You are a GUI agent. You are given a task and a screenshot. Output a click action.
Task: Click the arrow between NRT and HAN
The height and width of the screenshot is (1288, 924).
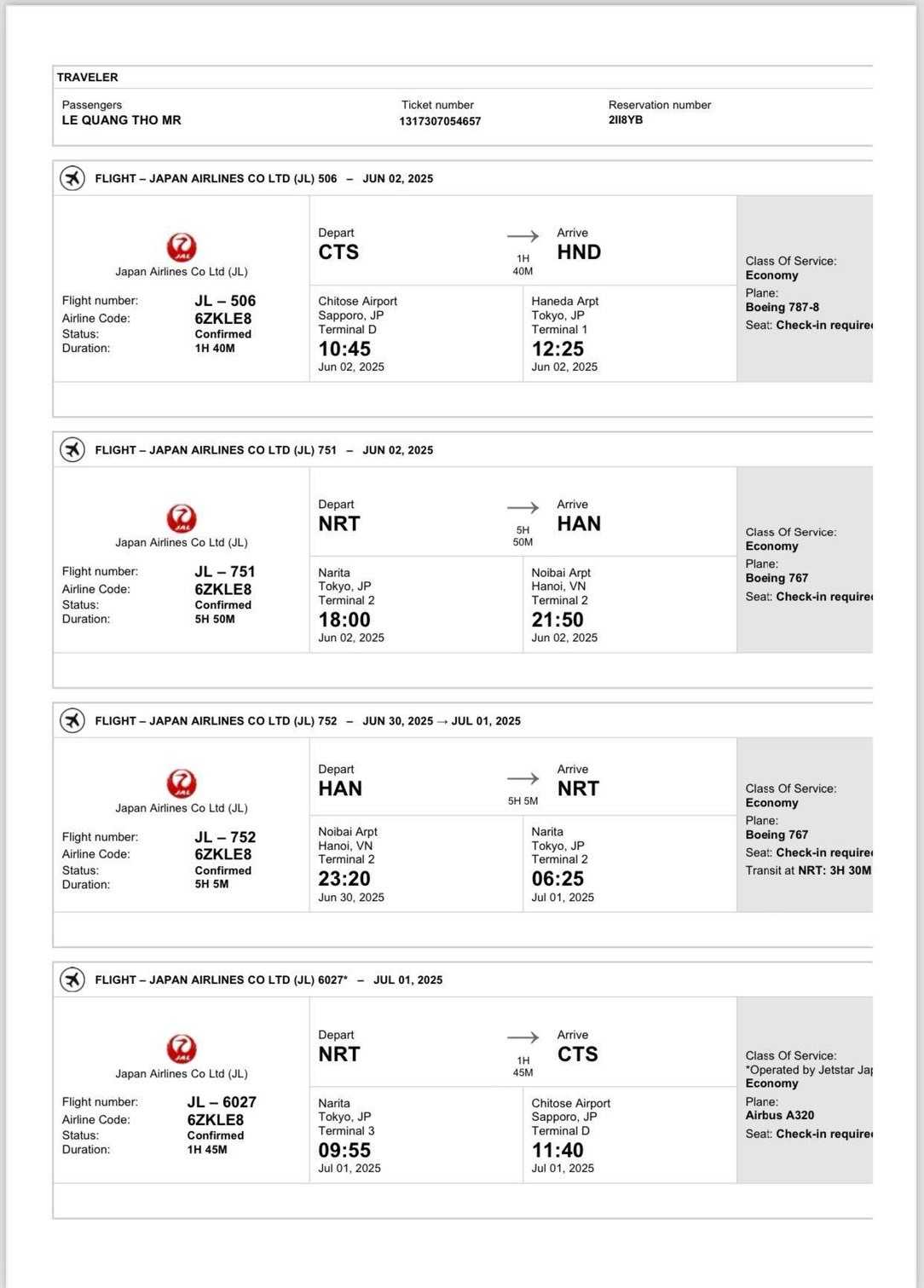click(523, 507)
